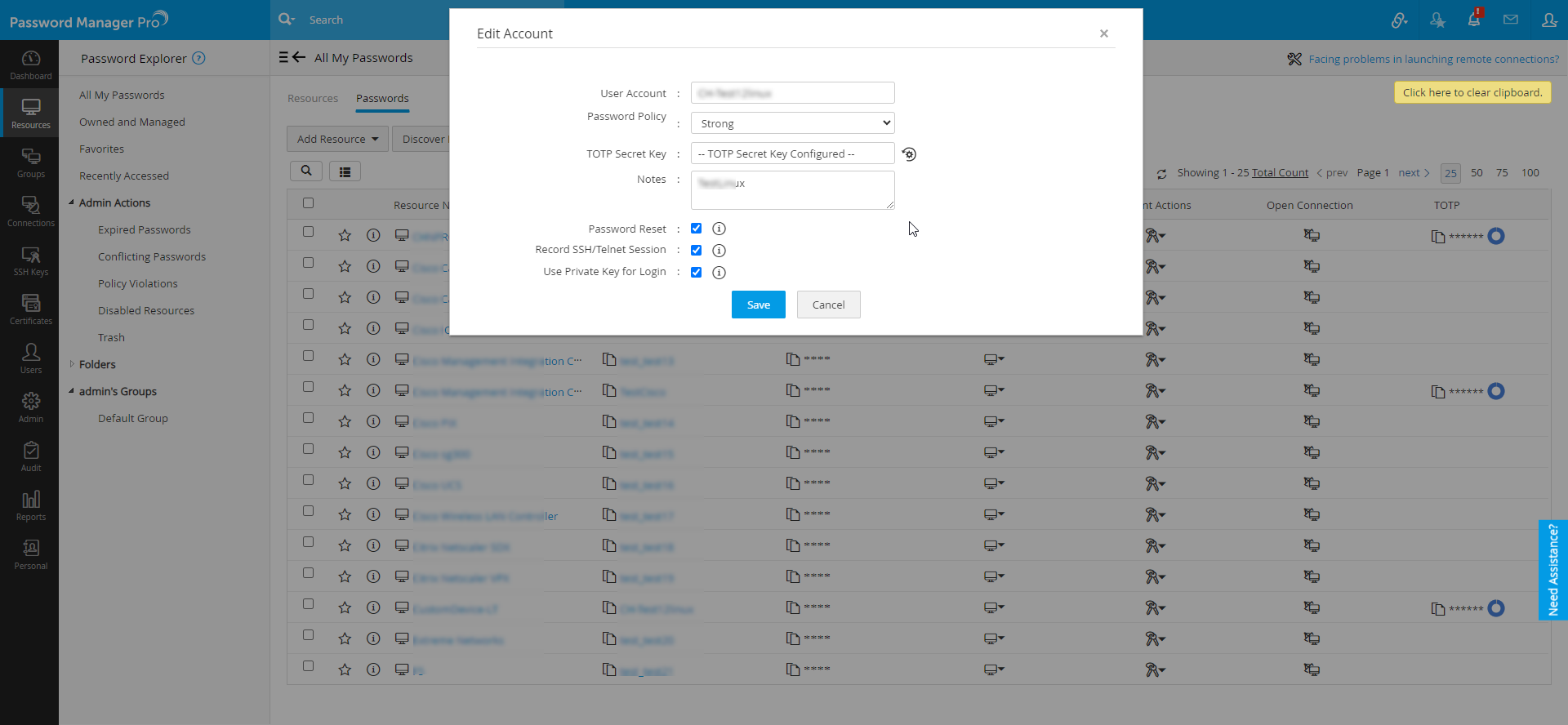The width and height of the screenshot is (1568, 725).
Task: Switch to the Resources tab
Action: 312,99
